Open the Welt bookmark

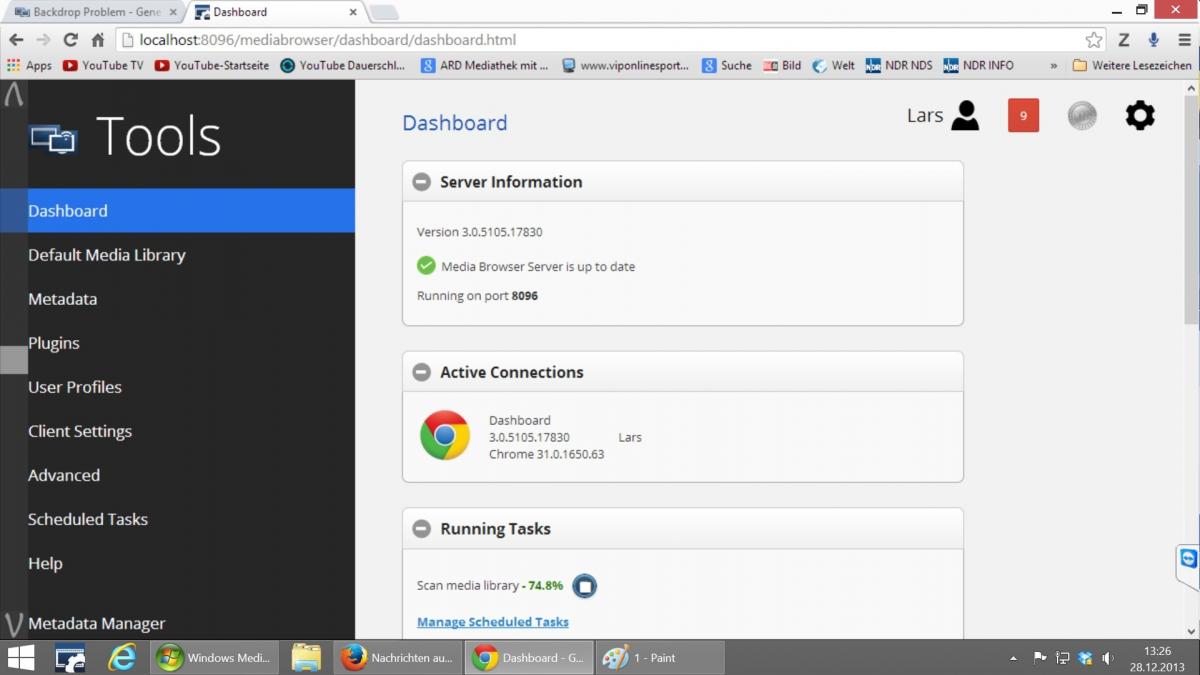pos(834,65)
